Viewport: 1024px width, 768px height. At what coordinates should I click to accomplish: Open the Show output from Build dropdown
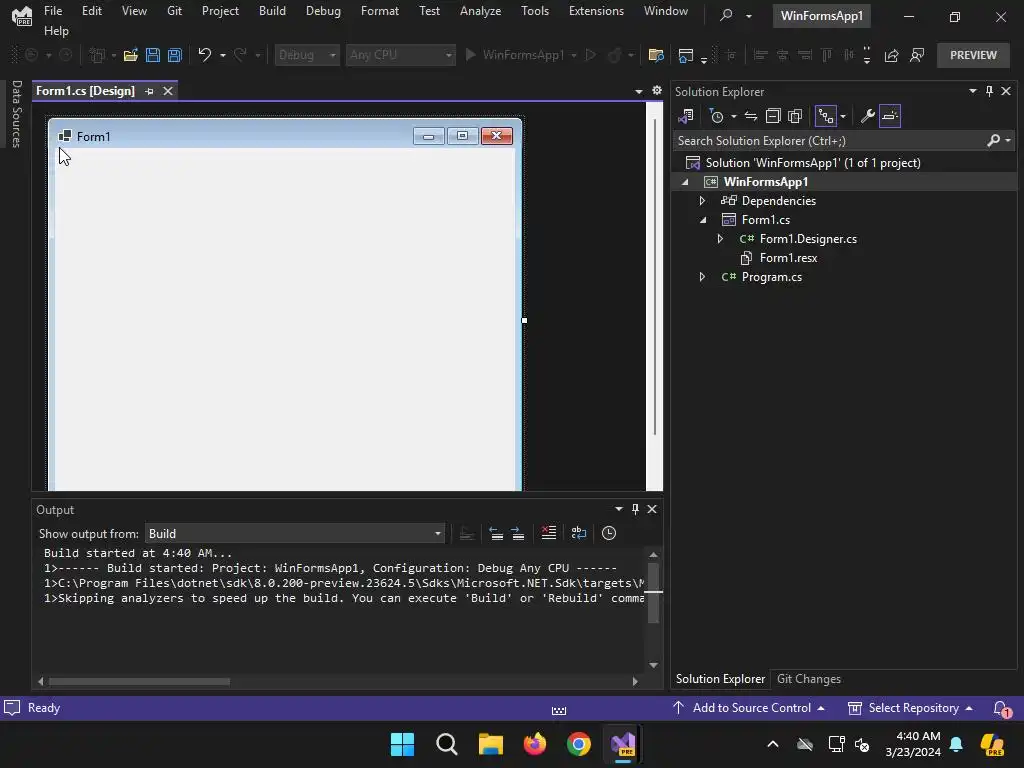coord(295,534)
